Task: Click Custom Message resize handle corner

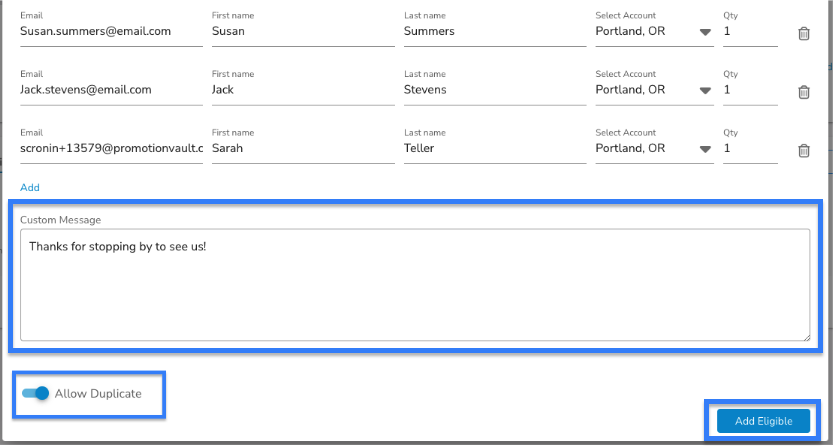Action: pos(806,337)
